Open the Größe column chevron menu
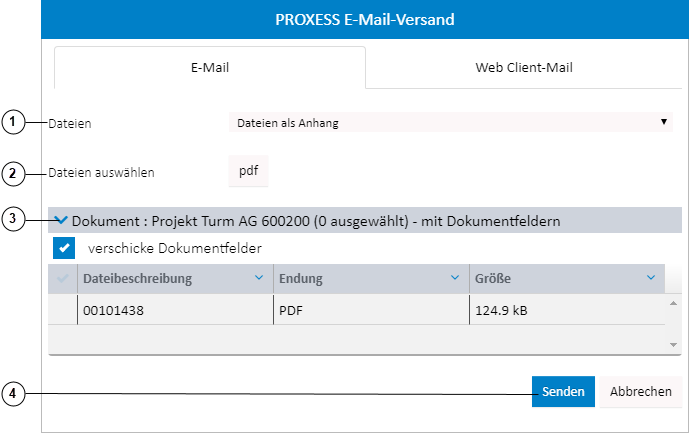Image resolution: width=689 pixels, height=433 pixels. tap(651, 278)
